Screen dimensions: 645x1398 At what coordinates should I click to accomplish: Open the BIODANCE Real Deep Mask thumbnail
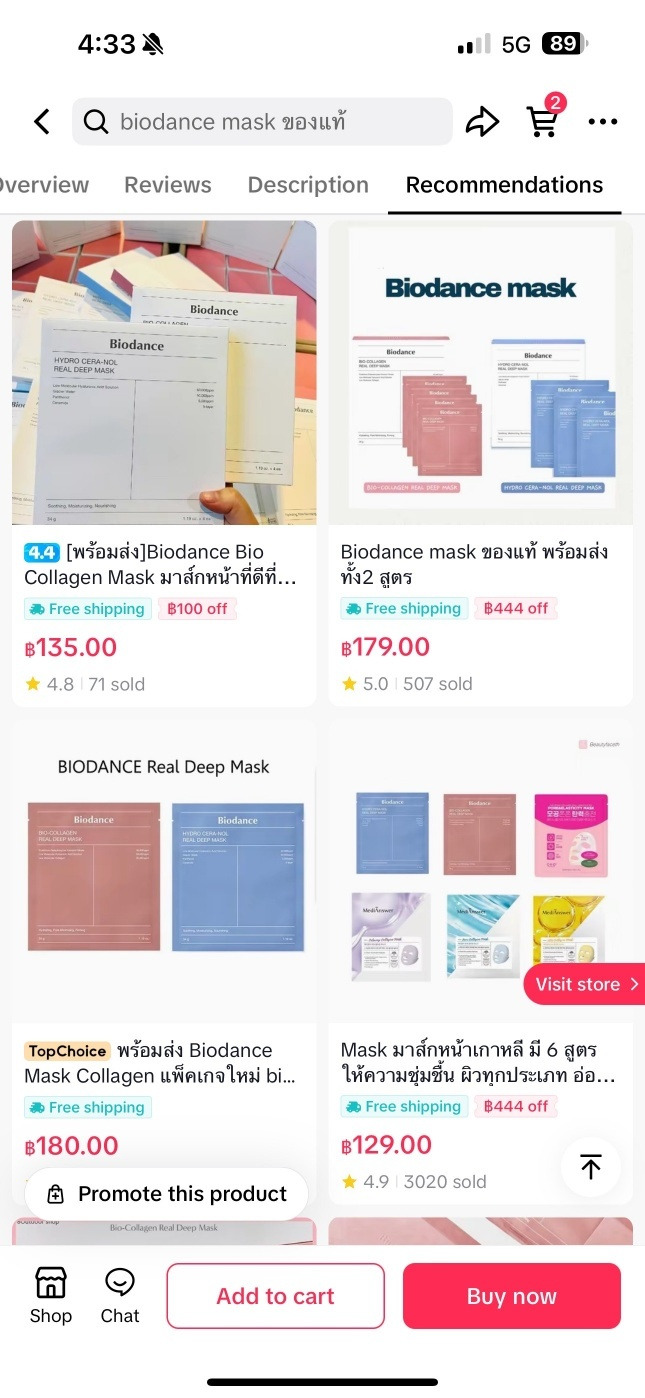coord(164,870)
